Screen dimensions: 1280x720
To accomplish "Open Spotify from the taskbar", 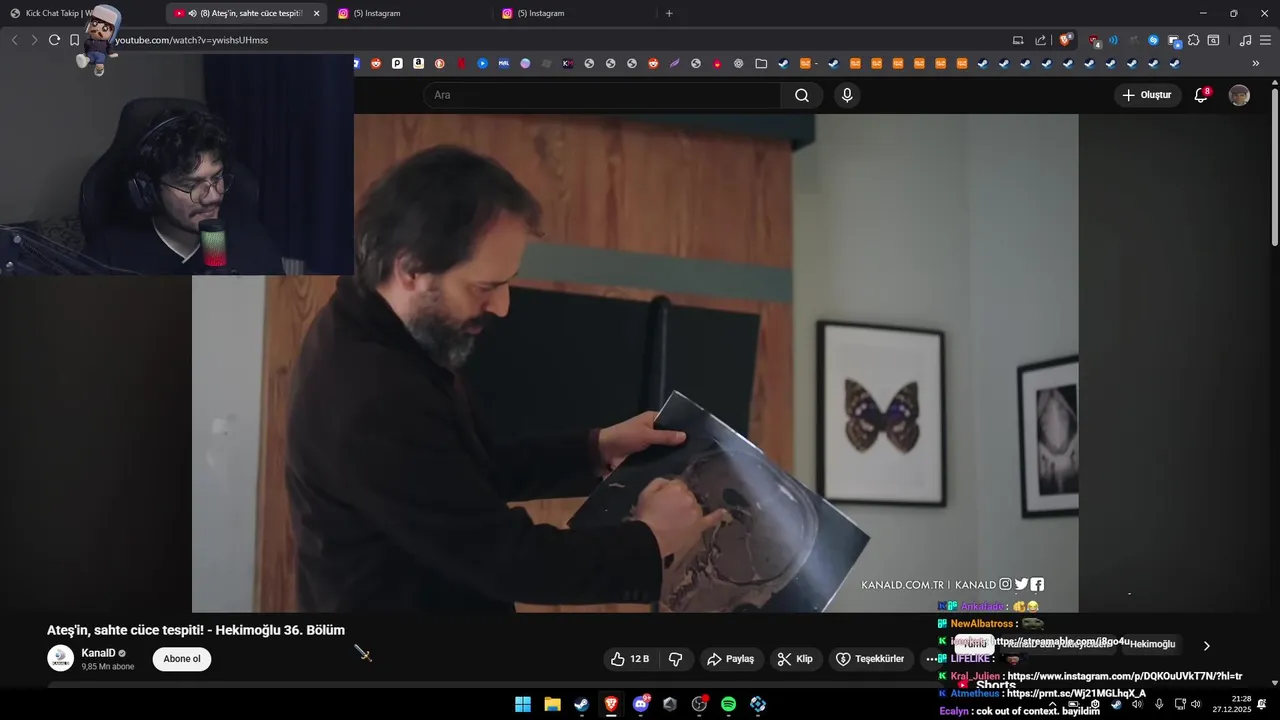I will coord(728,704).
